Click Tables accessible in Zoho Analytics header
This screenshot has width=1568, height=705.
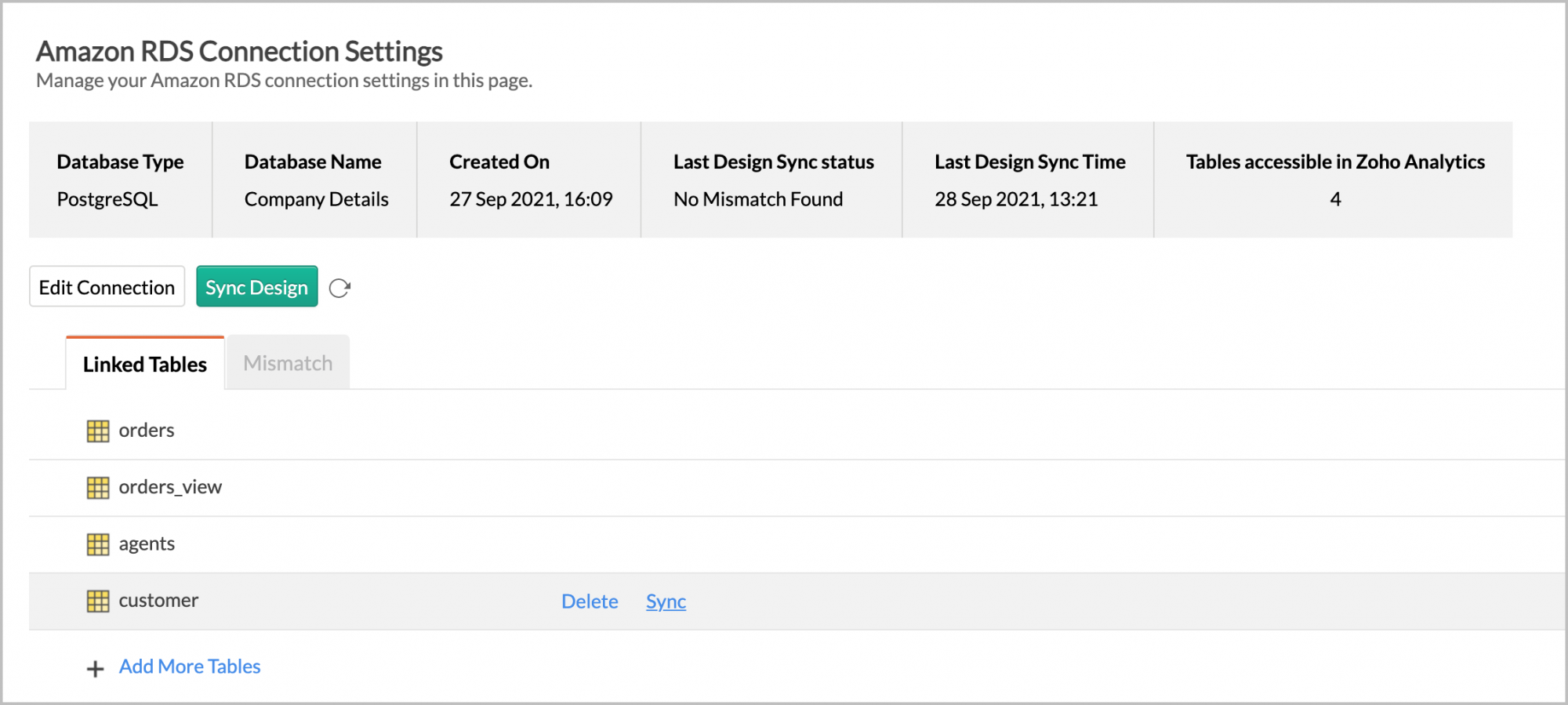coord(1335,162)
